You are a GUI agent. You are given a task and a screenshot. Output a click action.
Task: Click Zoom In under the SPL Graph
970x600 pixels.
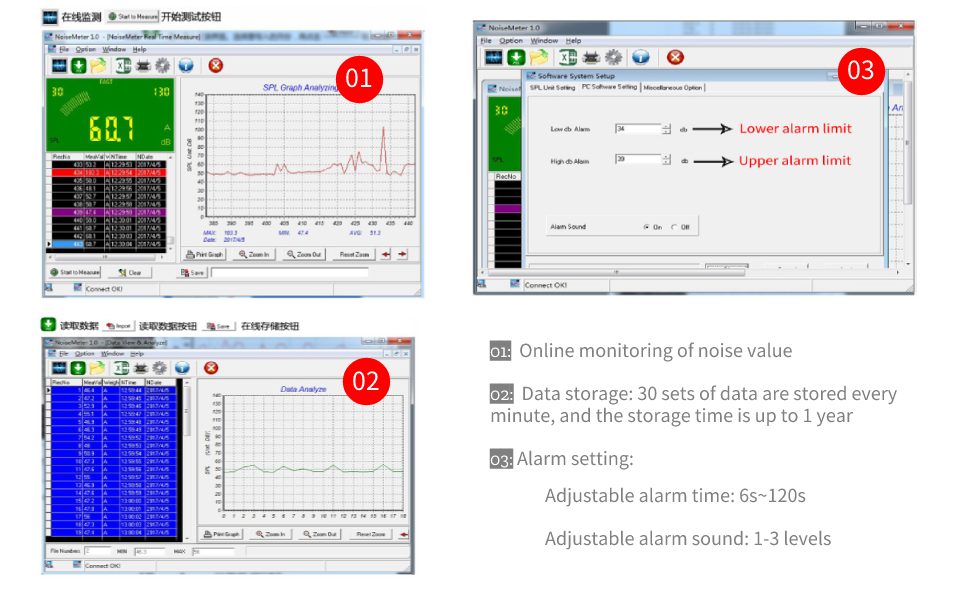pyautogui.click(x=254, y=254)
